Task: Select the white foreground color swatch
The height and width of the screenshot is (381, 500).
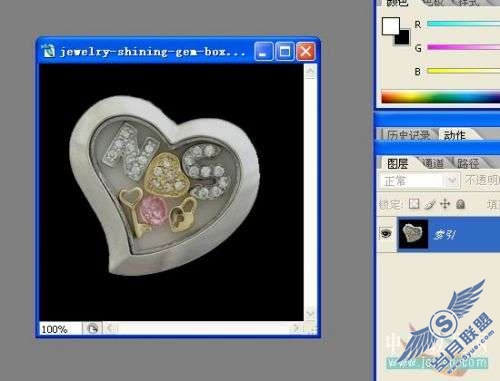Action: [x=390, y=26]
